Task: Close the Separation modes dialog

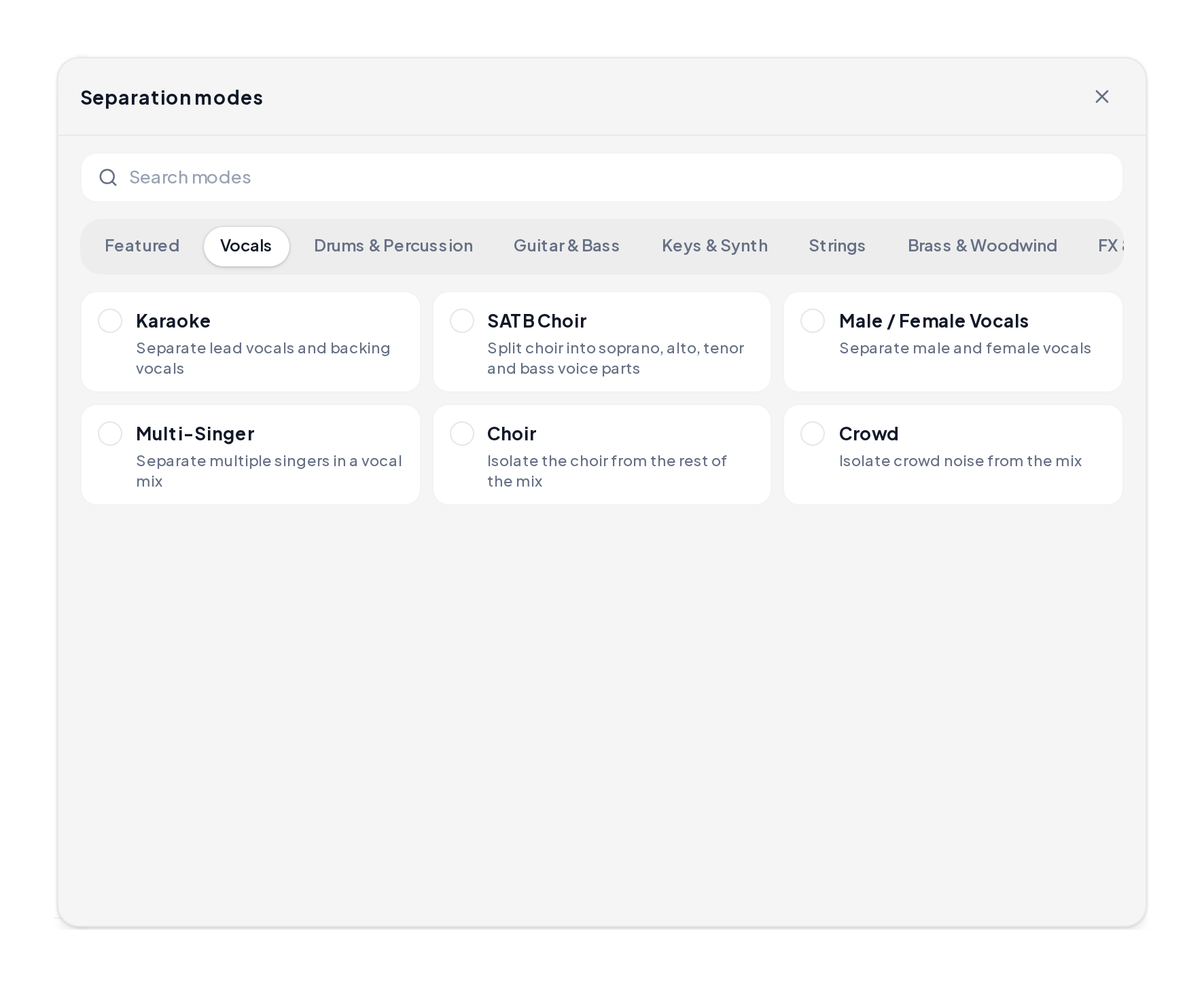Action: tap(1101, 96)
